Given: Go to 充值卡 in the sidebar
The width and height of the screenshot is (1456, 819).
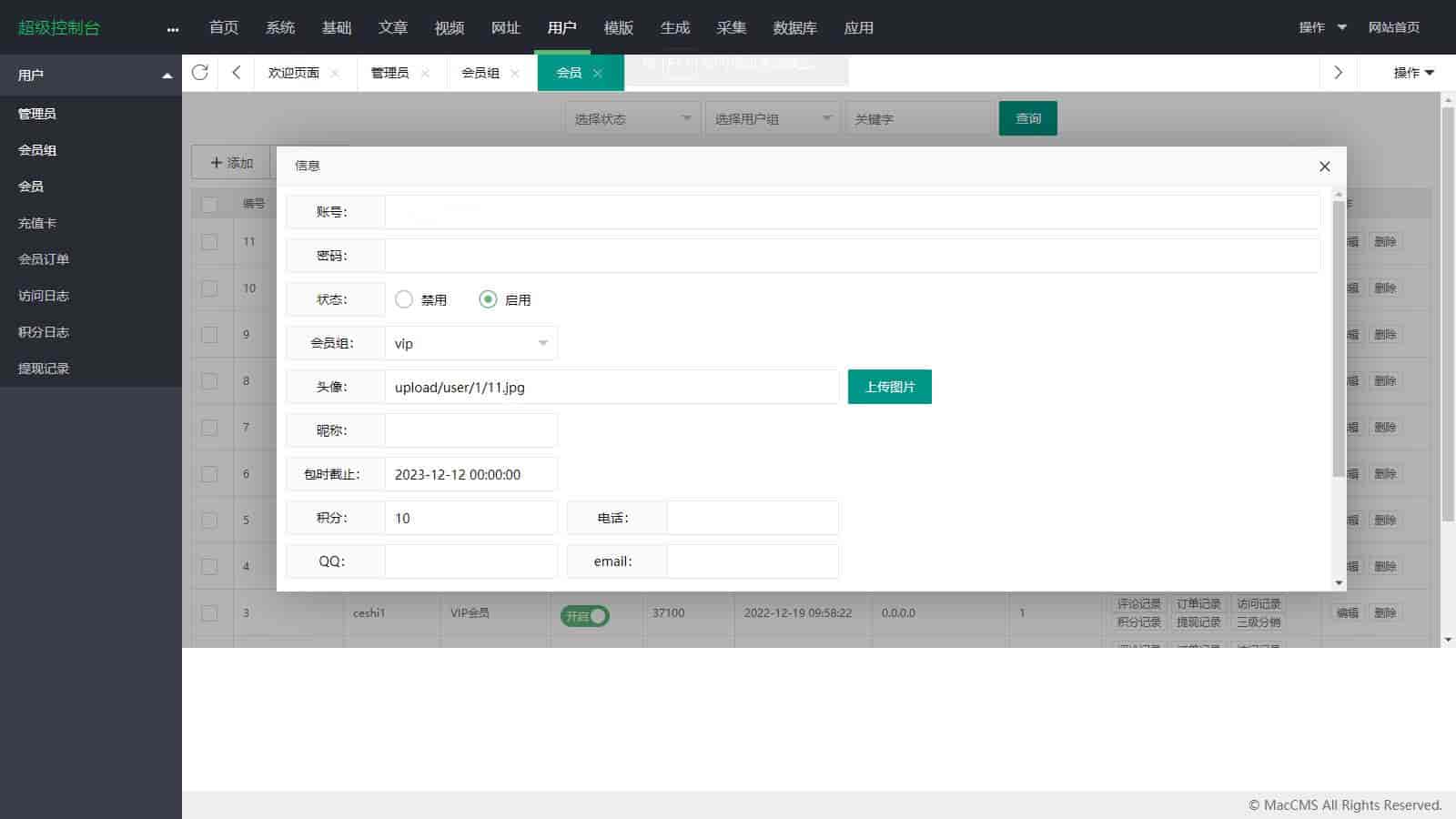Looking at the screenshot, I should click(37, 223).
